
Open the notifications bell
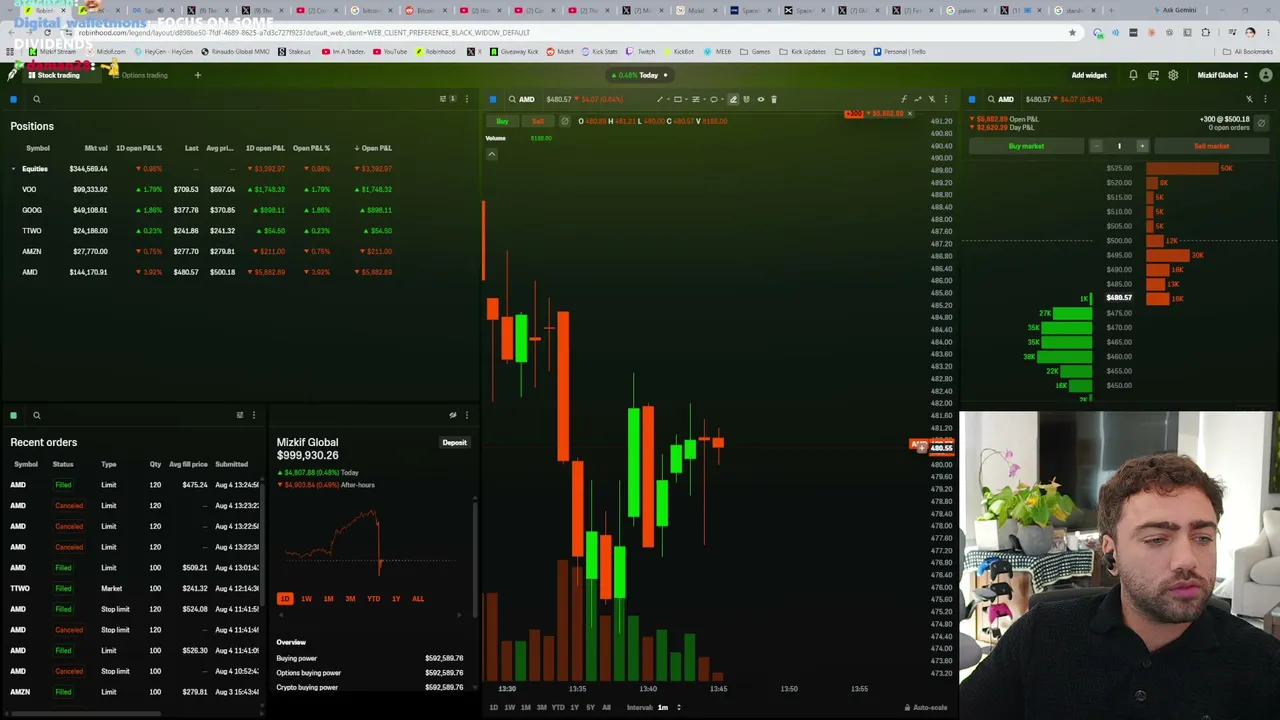tap(1133, 75)
